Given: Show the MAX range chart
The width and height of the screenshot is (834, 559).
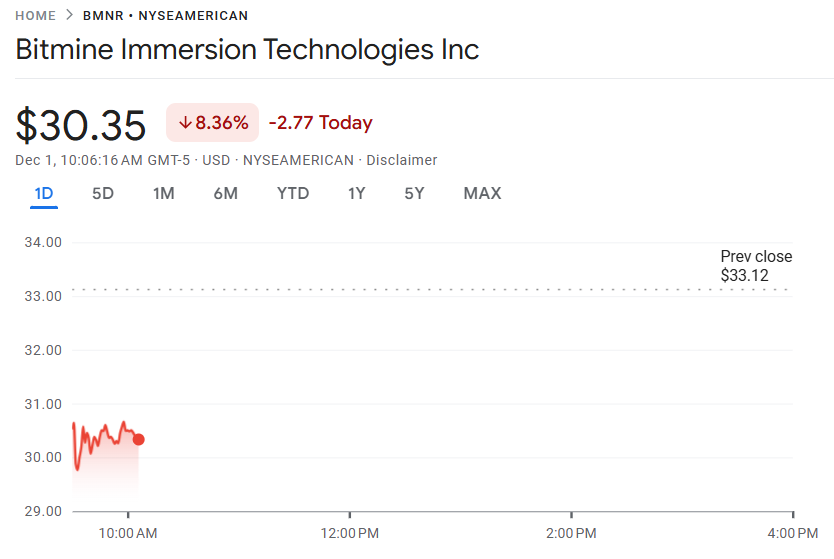Looking at the screenshot, I should [482, 193].
